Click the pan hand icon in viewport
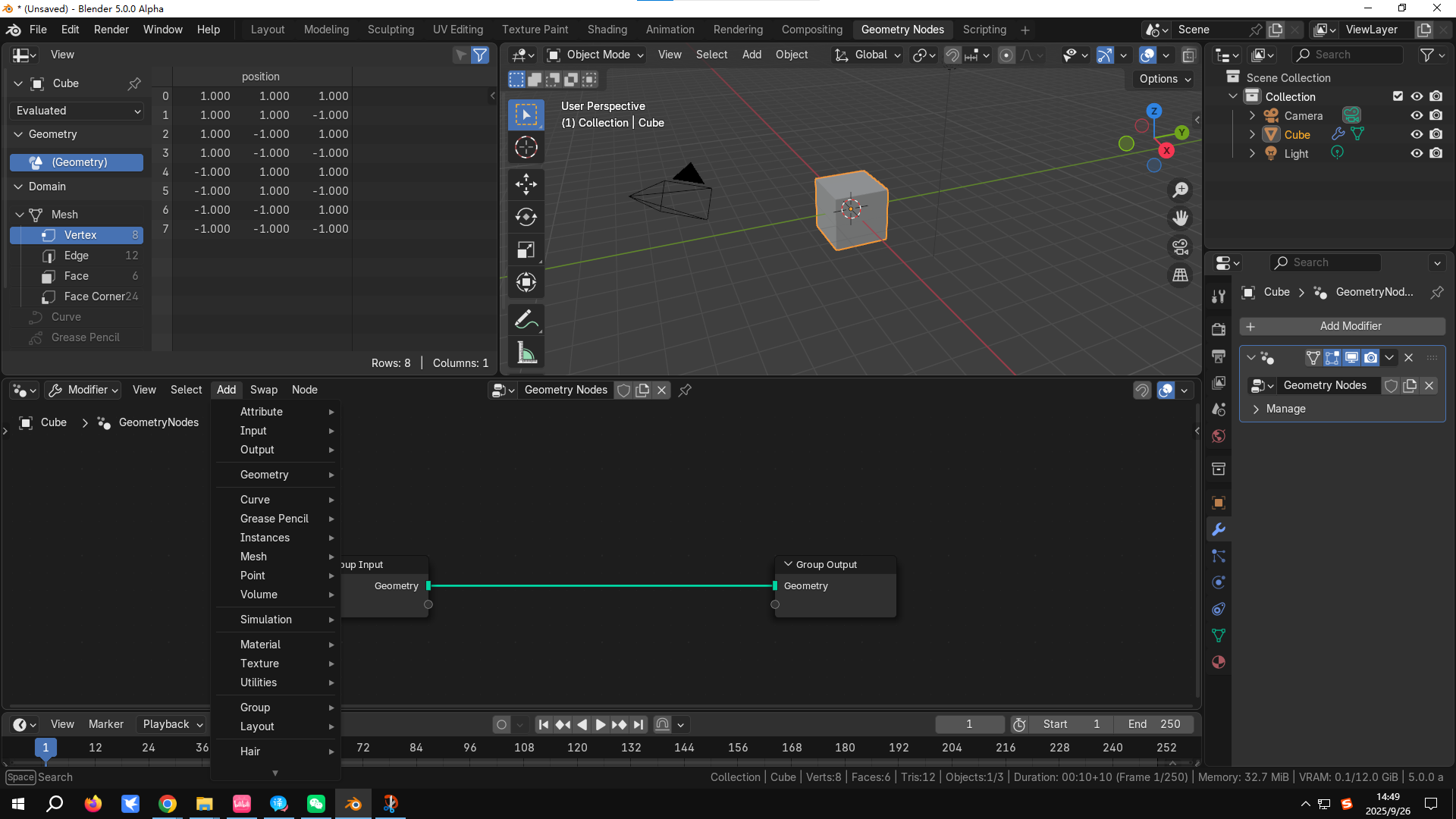The height and width of the screenshot is (819, 1456). [x=1180, y=218]
